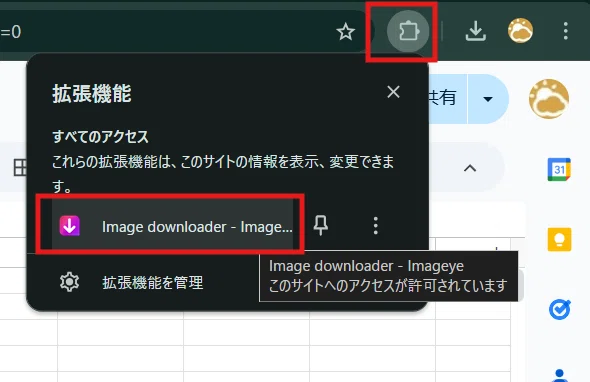Screen dimensions: 590x382
Task: Open Google Keep in the side panel
Action: 559,239
